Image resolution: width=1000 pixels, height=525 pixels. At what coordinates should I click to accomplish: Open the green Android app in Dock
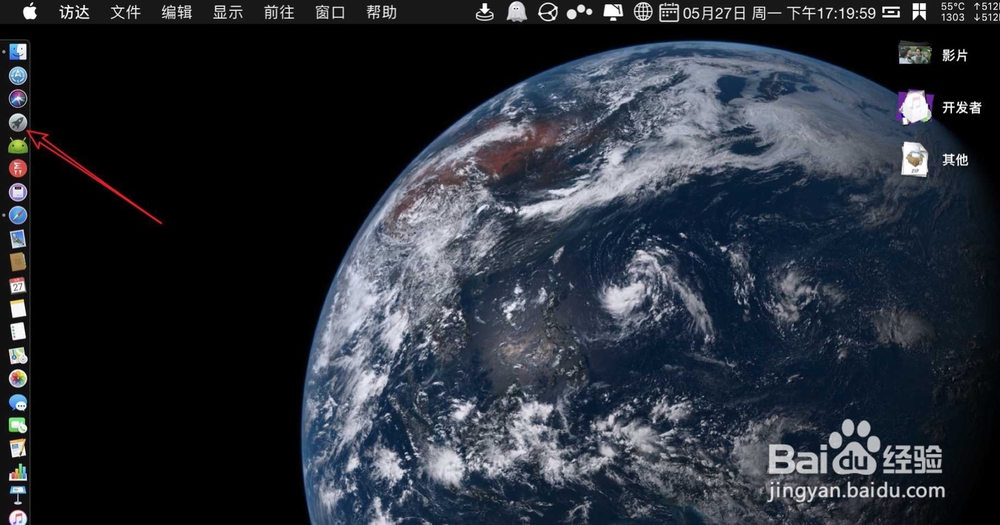18,145
